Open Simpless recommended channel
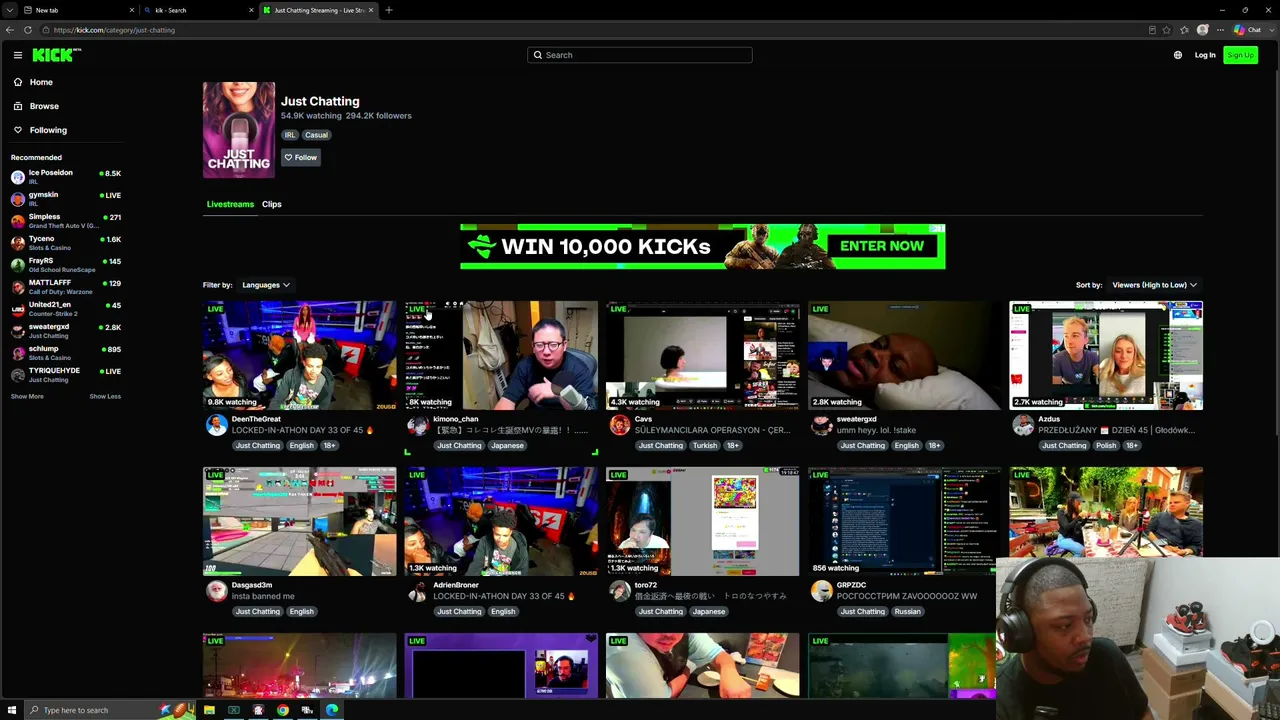1280x720 pixels. point(65,221)
